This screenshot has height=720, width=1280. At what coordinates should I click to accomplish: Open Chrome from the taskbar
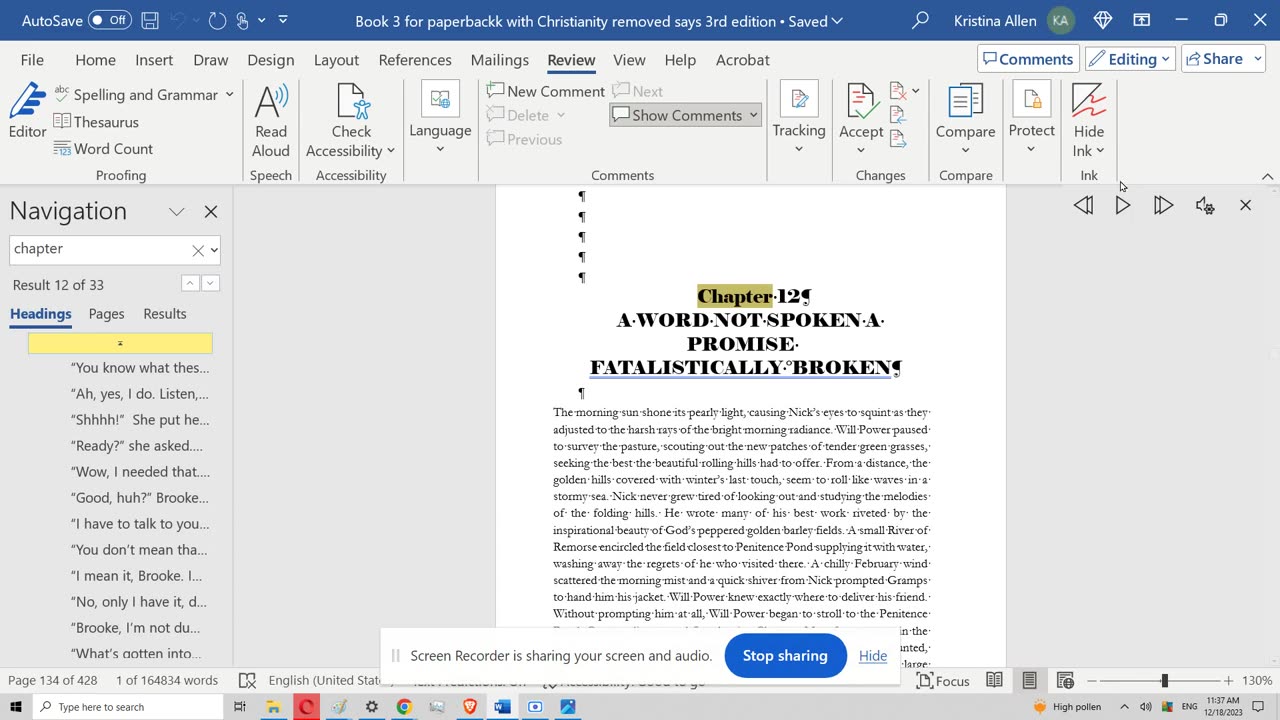click(x=404, y=707)
